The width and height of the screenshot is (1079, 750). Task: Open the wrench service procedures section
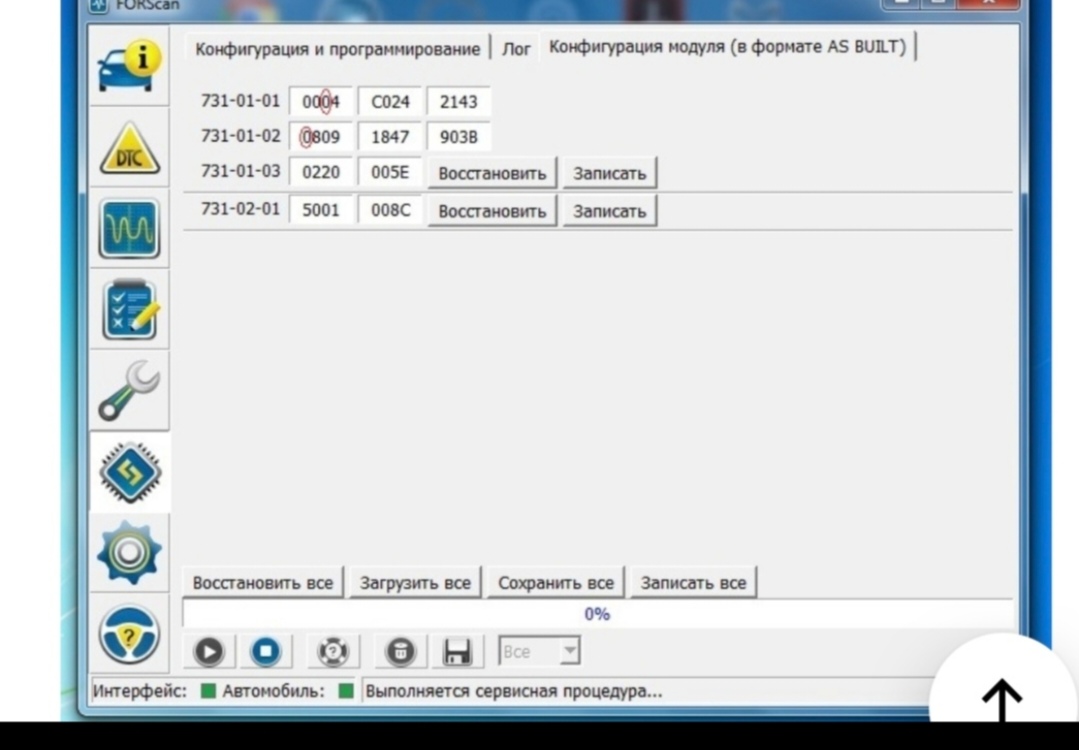(x=129, y=391)
